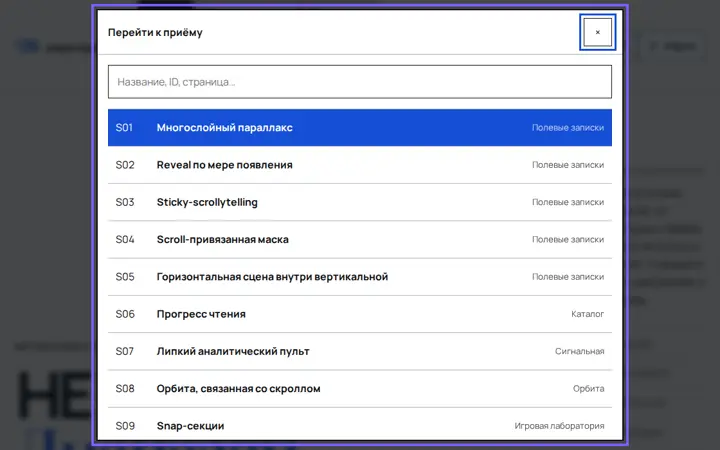The image size is (720, 450).
Task: Click «Игровая лаборатория» label of S09
Action: point(559,426)
